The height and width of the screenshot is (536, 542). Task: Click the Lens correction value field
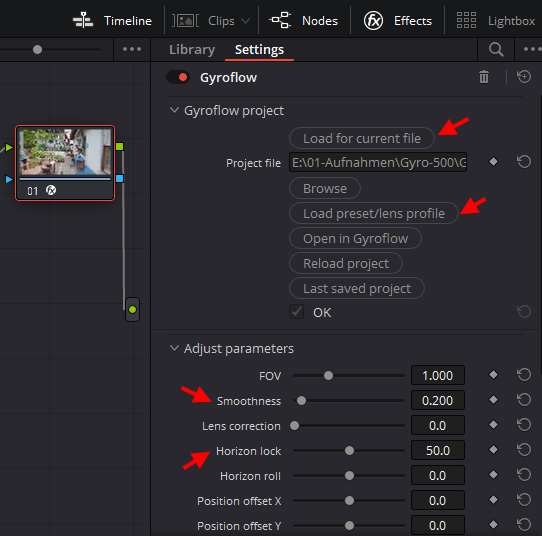click(438, 425)
